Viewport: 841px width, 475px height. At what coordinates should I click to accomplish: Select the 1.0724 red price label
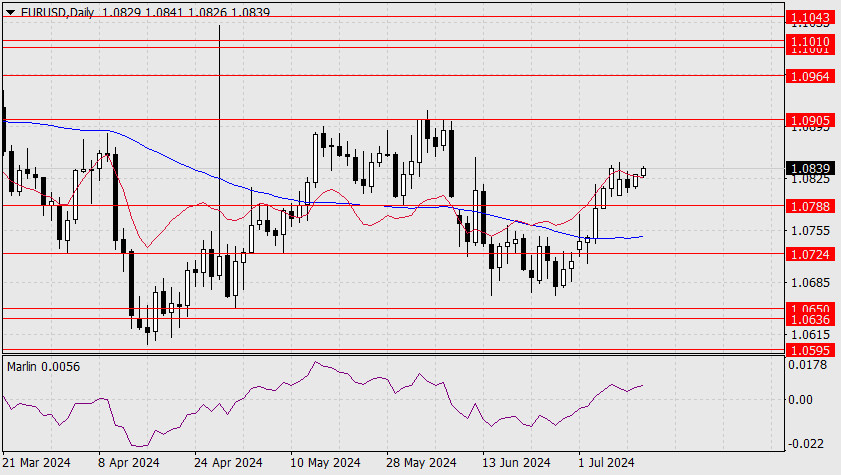point(810,254)
